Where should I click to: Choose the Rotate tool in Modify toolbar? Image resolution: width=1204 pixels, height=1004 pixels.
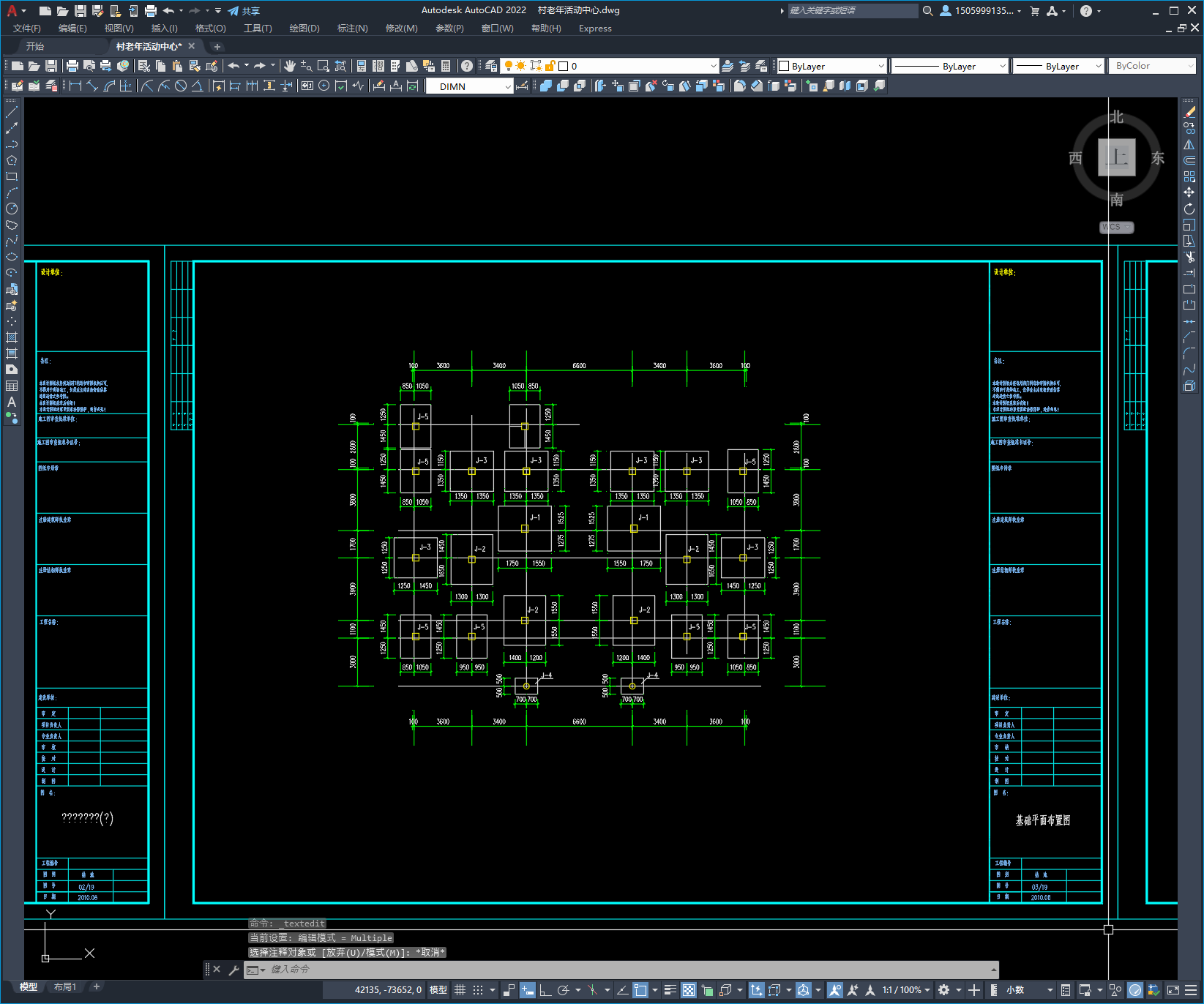tap(1189, 209)
